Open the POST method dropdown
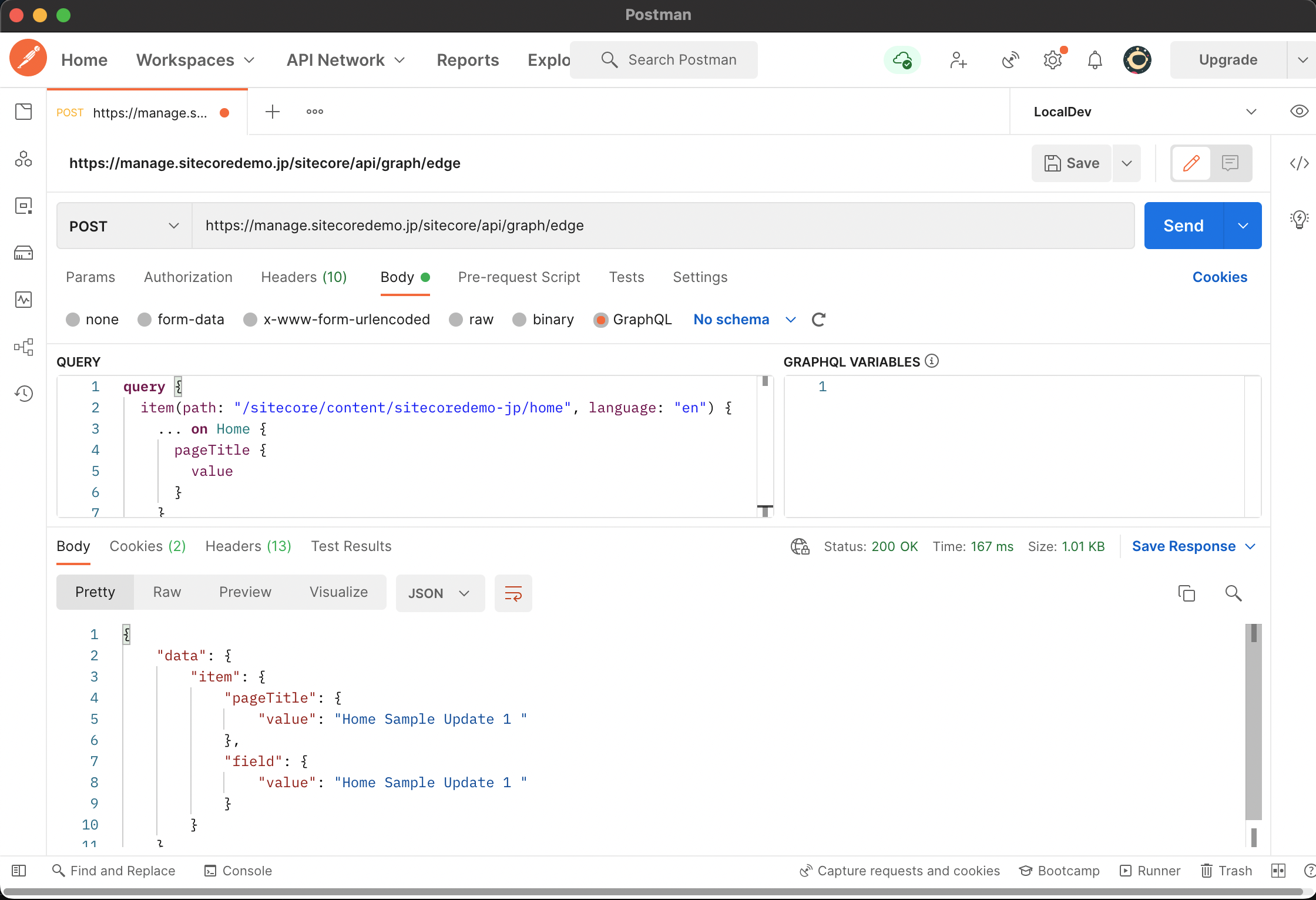The height and width of the screenshot is (900, 1316). 124,226
